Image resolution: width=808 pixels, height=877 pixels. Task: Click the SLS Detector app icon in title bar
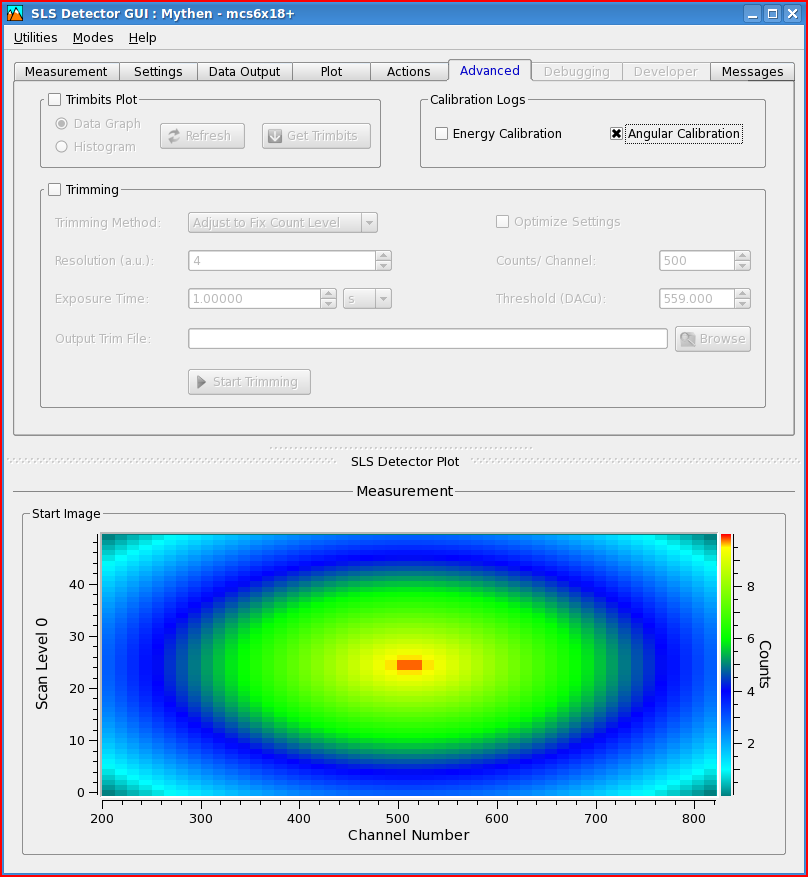click(x=15, y=13)
